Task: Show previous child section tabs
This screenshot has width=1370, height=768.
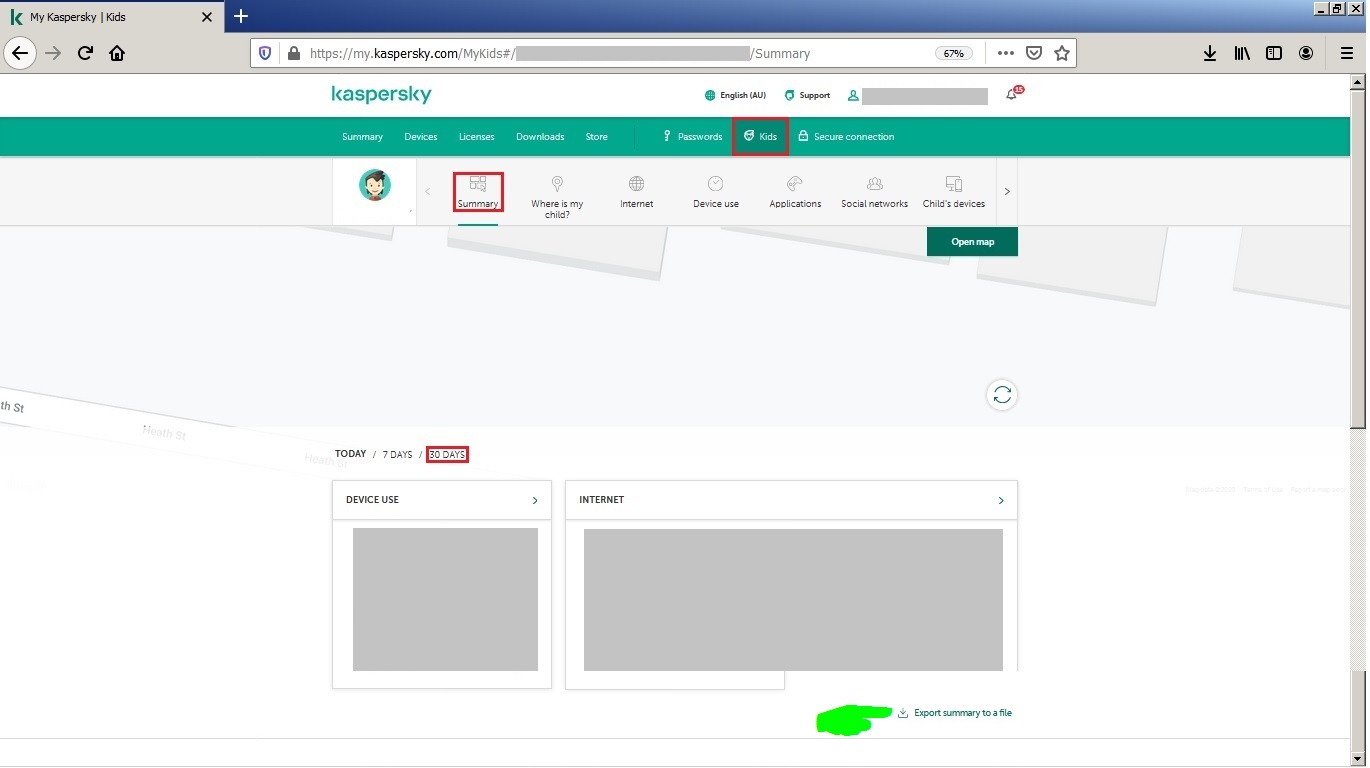Action: (x=428, y=192)
